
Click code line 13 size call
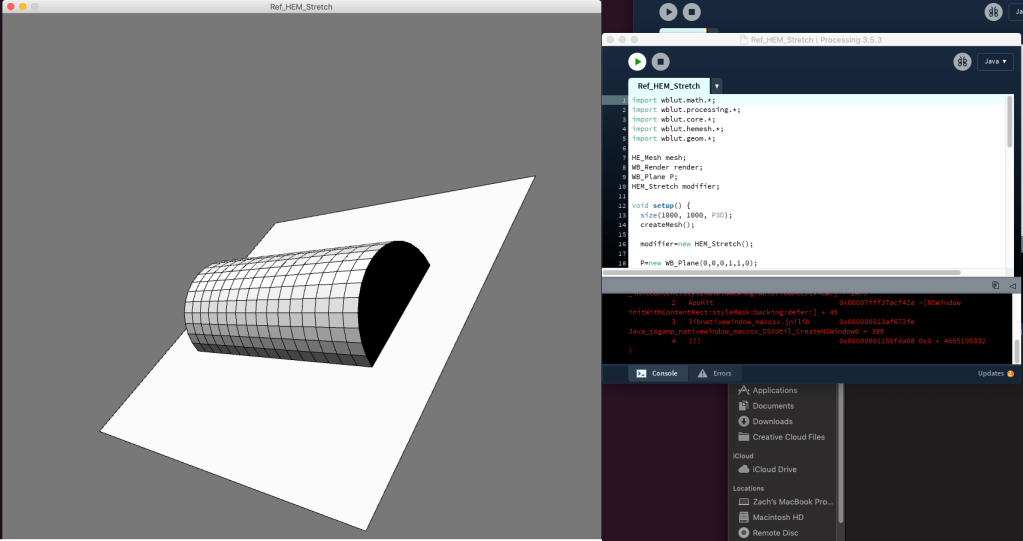[x=680, y=215]
